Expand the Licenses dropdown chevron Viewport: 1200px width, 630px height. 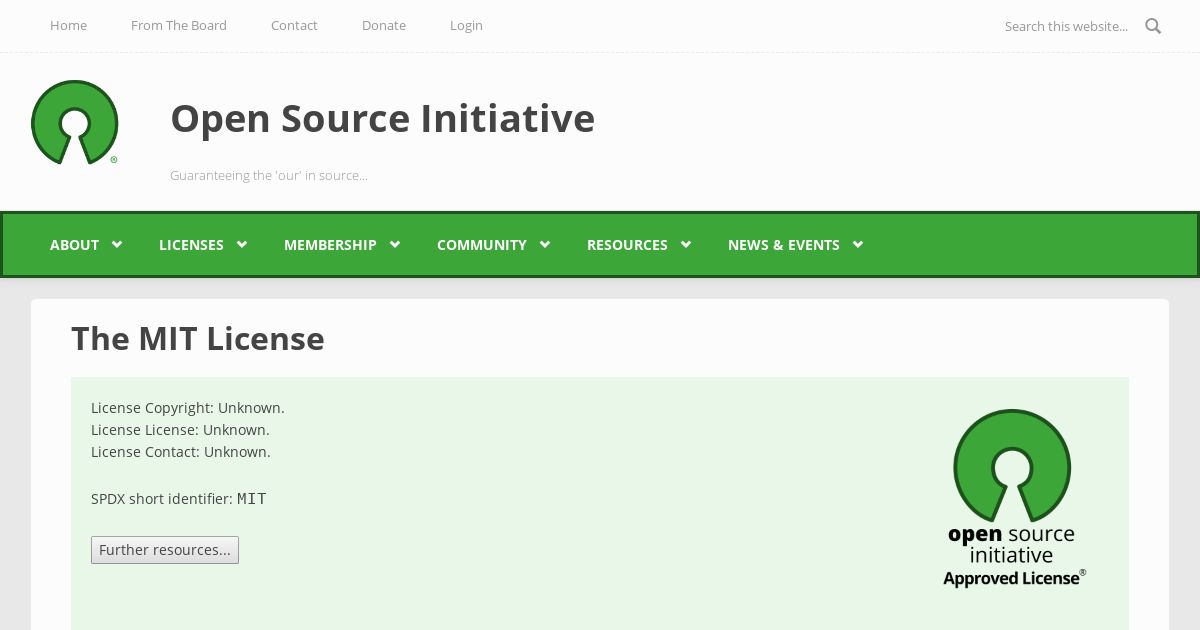pos(242,244)
